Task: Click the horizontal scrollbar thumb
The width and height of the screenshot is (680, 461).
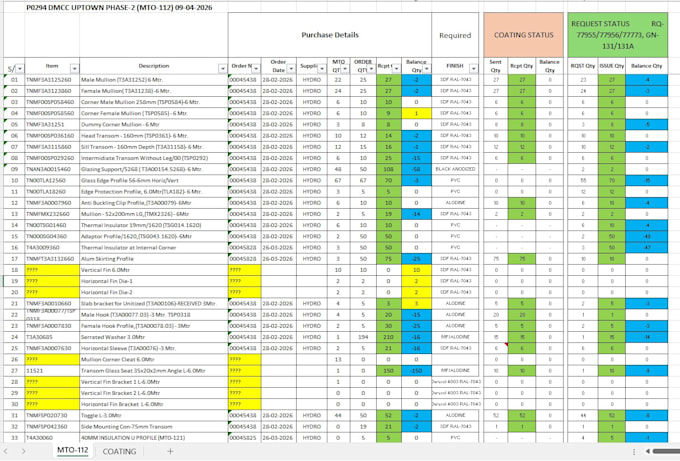Action: tap(666, 452)
